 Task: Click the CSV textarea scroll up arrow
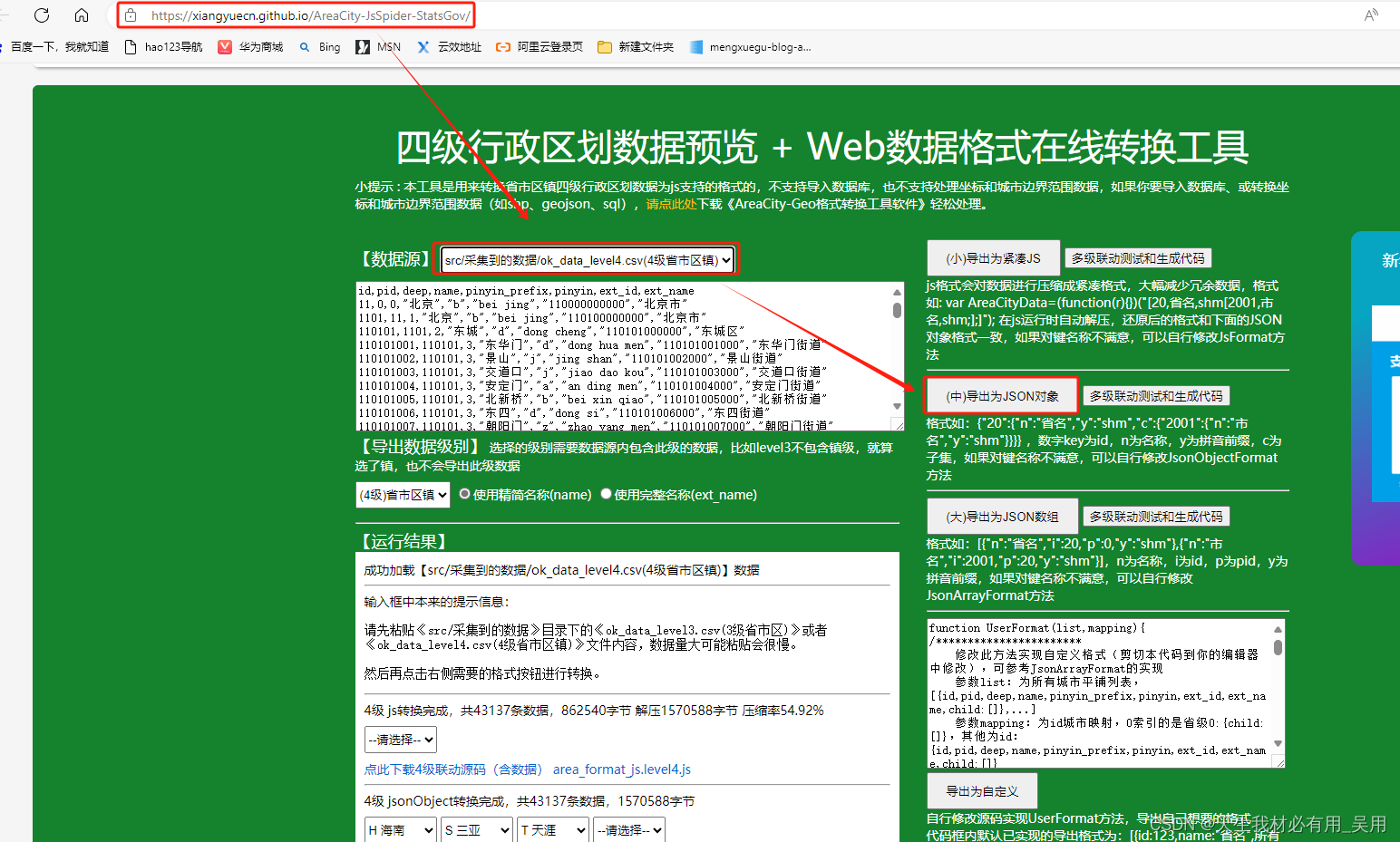pos(897,292)
